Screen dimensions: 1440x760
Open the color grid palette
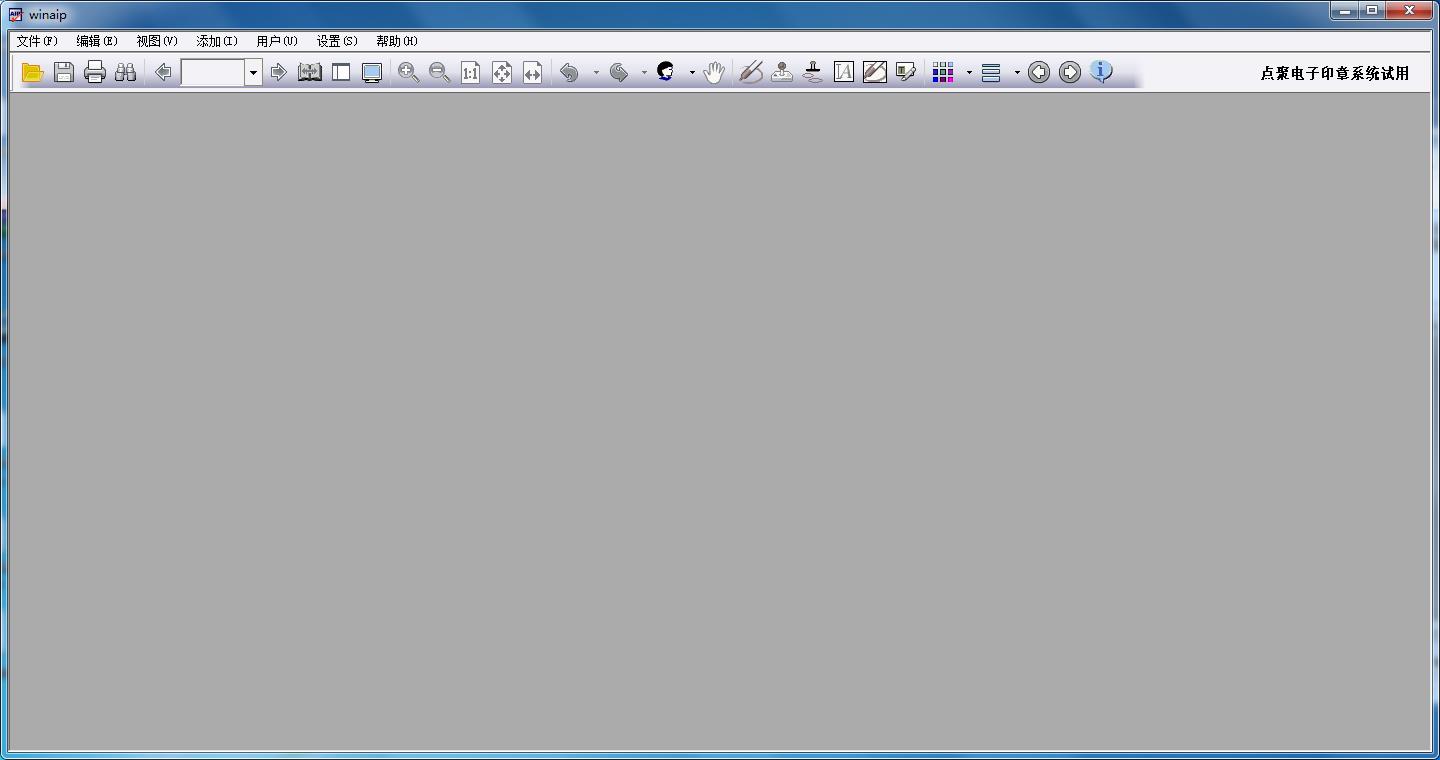click(943, 72)
